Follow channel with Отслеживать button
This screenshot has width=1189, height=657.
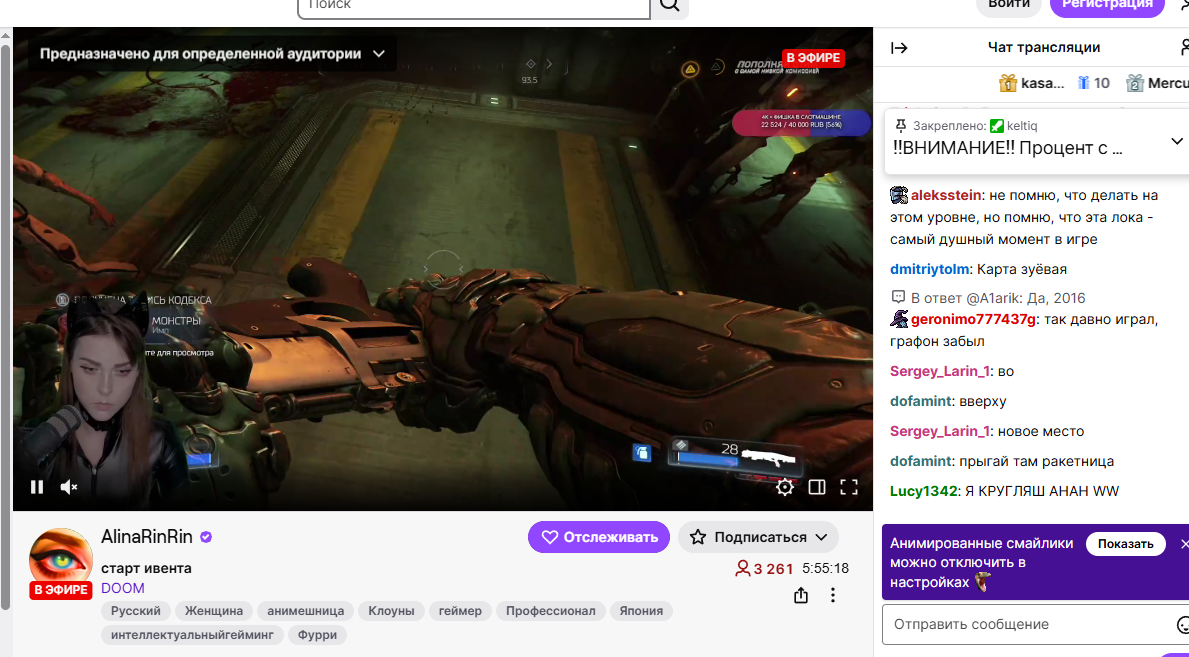599,537
